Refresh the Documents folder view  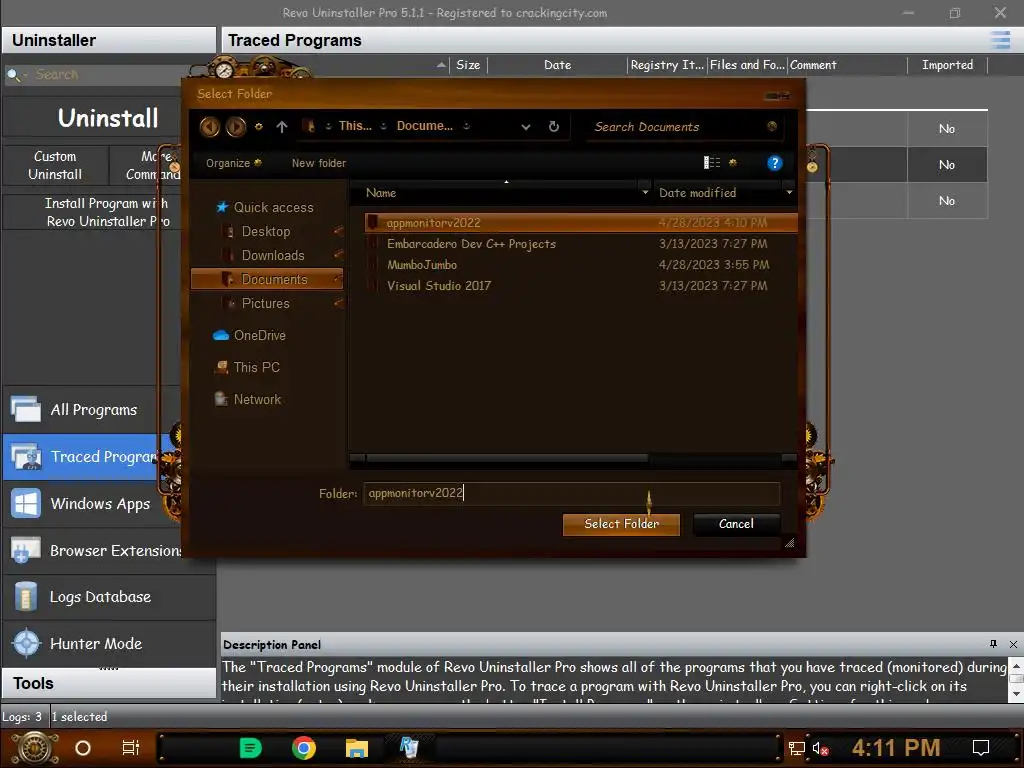[x=554, y=127]
